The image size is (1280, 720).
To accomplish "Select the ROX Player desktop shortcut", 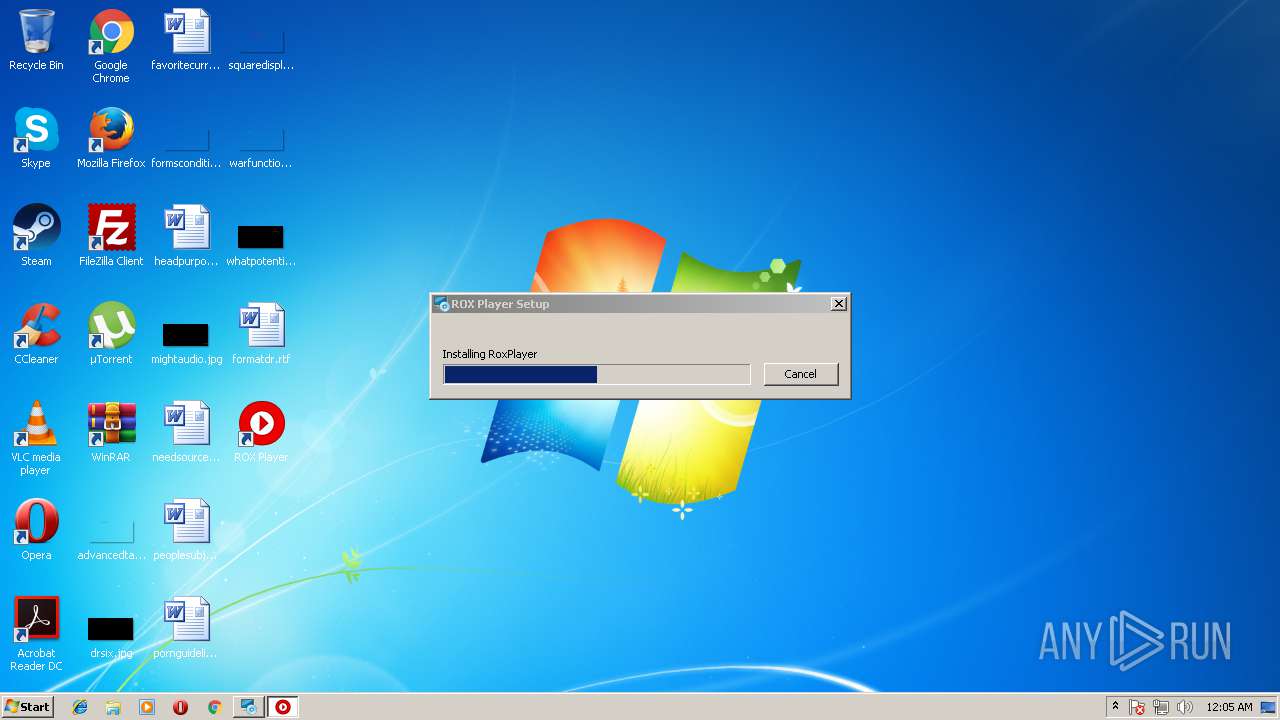I will pyautogui.click(x=261, y=432).
